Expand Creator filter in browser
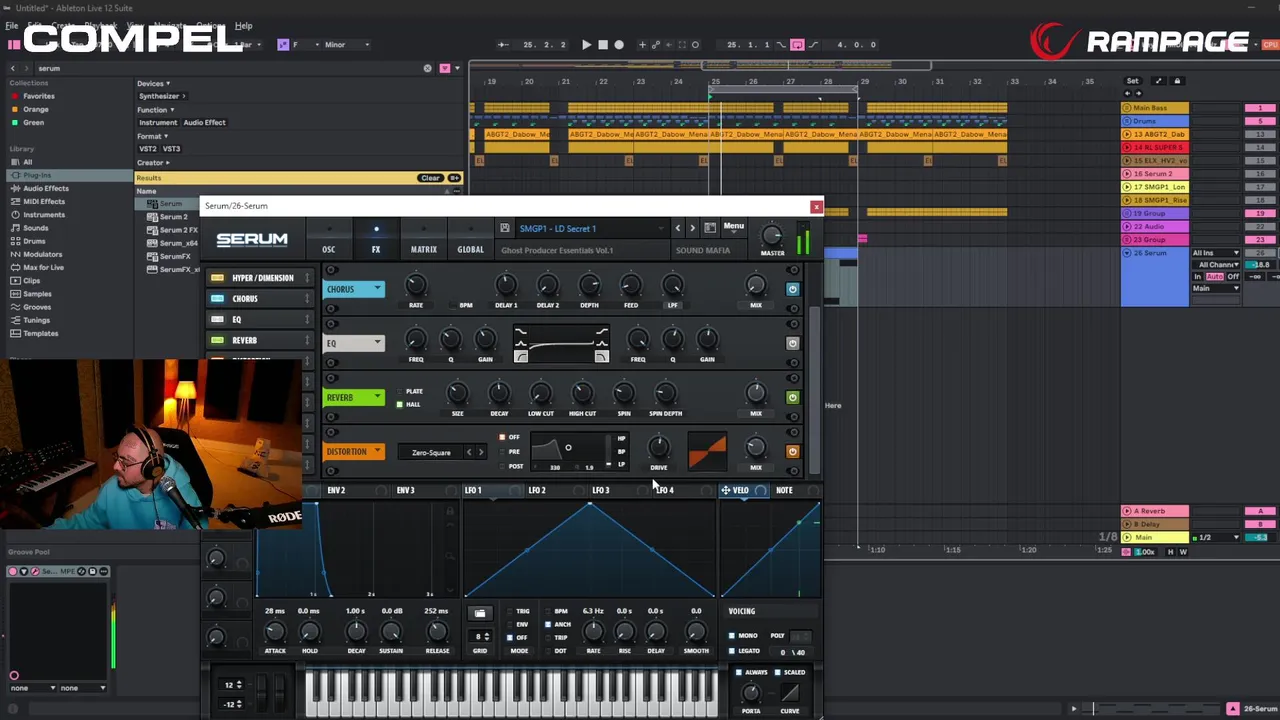Viewport: 1280px width, 720px height. pyautogui.click(x=153, y=162)
